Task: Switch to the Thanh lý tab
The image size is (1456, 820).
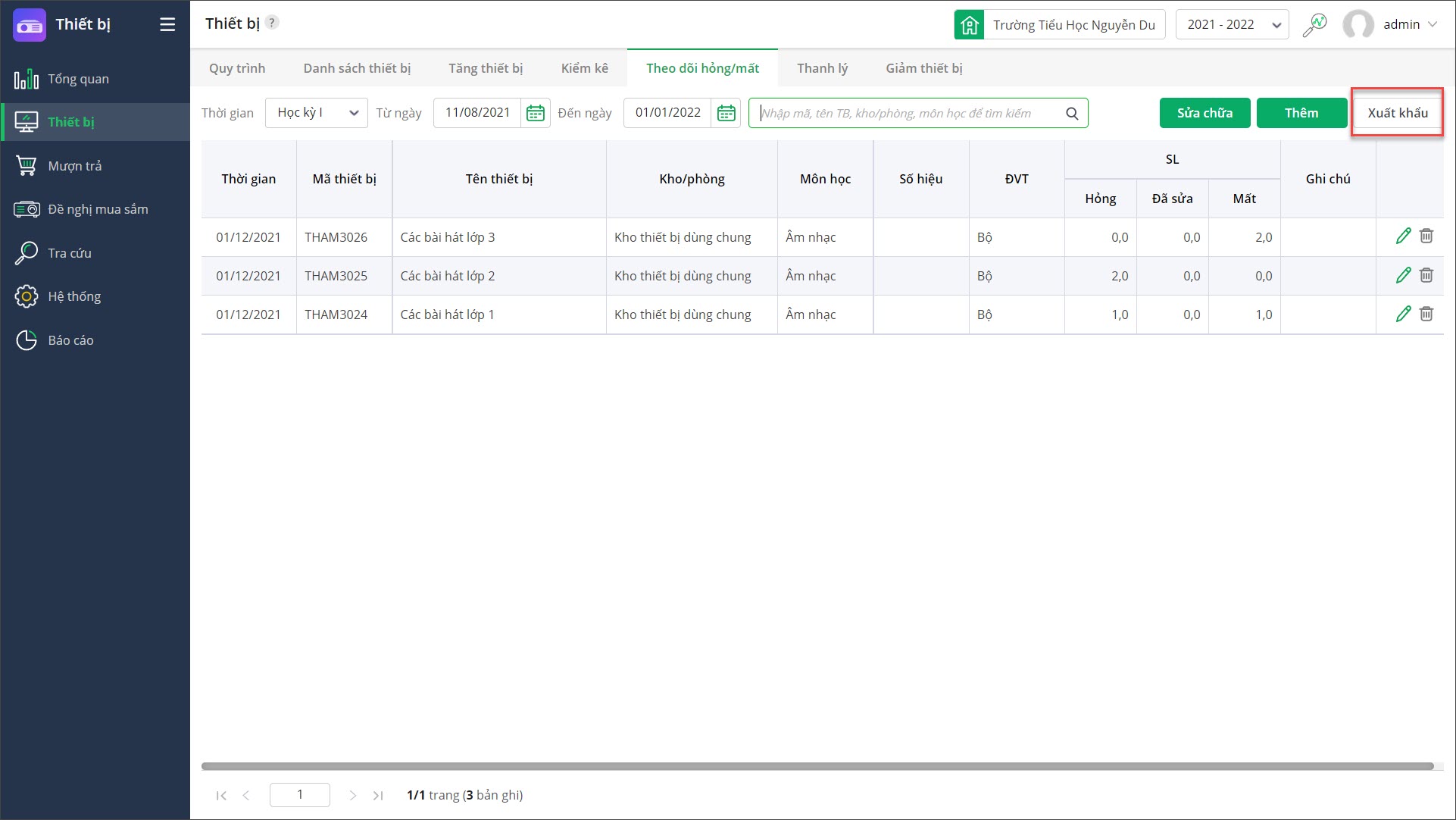Action: [822, 68]
